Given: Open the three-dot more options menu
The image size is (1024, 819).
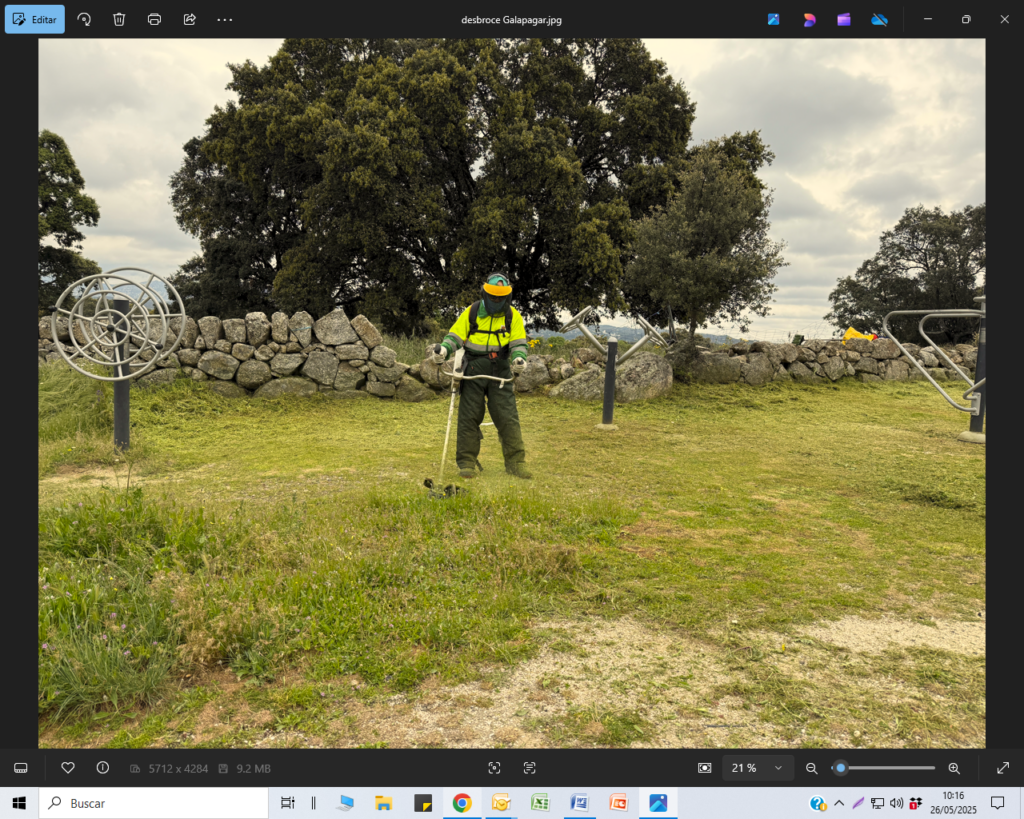Looking at the screenshot, I should (225, 20).
